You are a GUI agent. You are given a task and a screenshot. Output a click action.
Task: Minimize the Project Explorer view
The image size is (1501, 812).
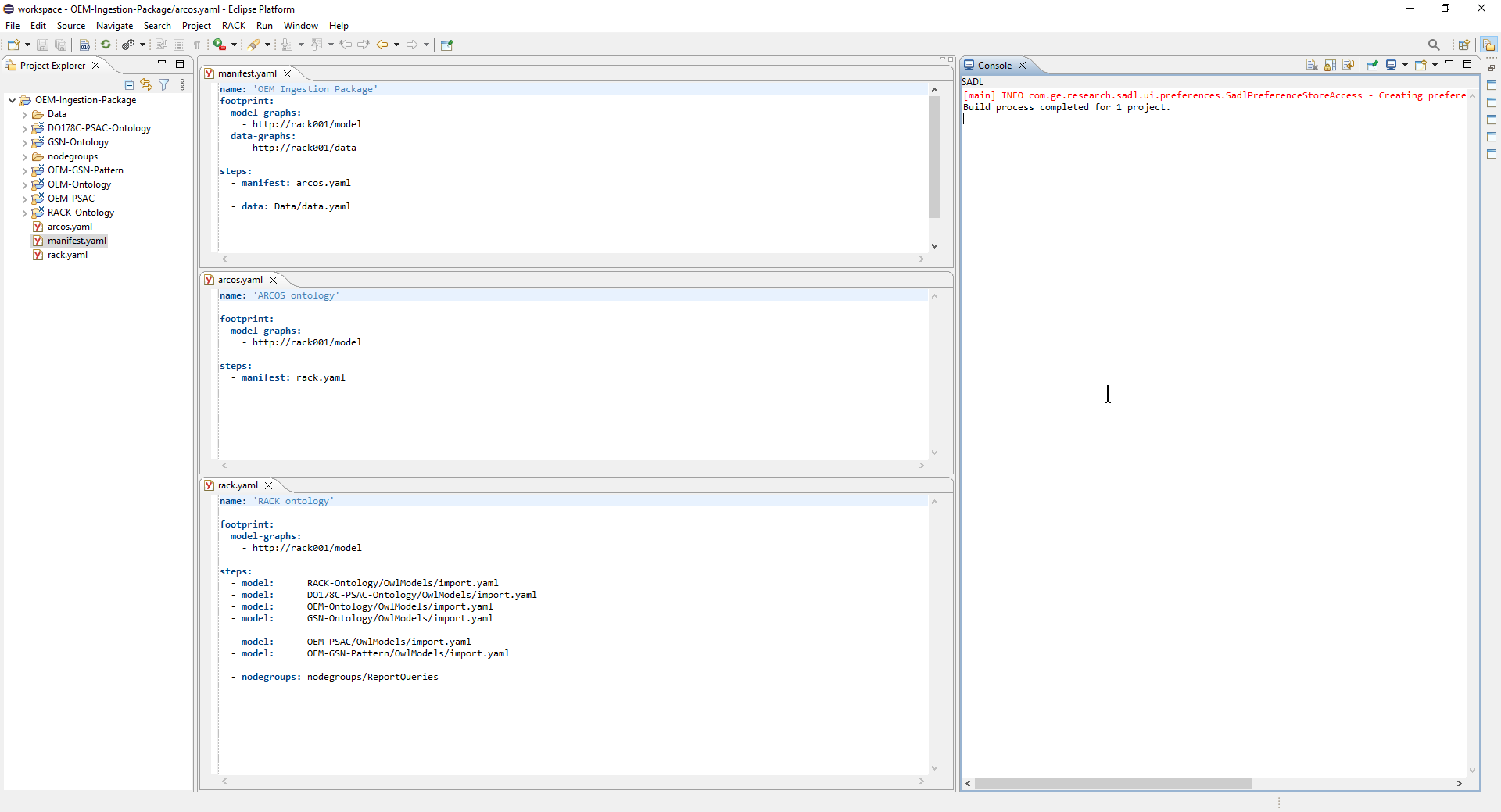162,63
